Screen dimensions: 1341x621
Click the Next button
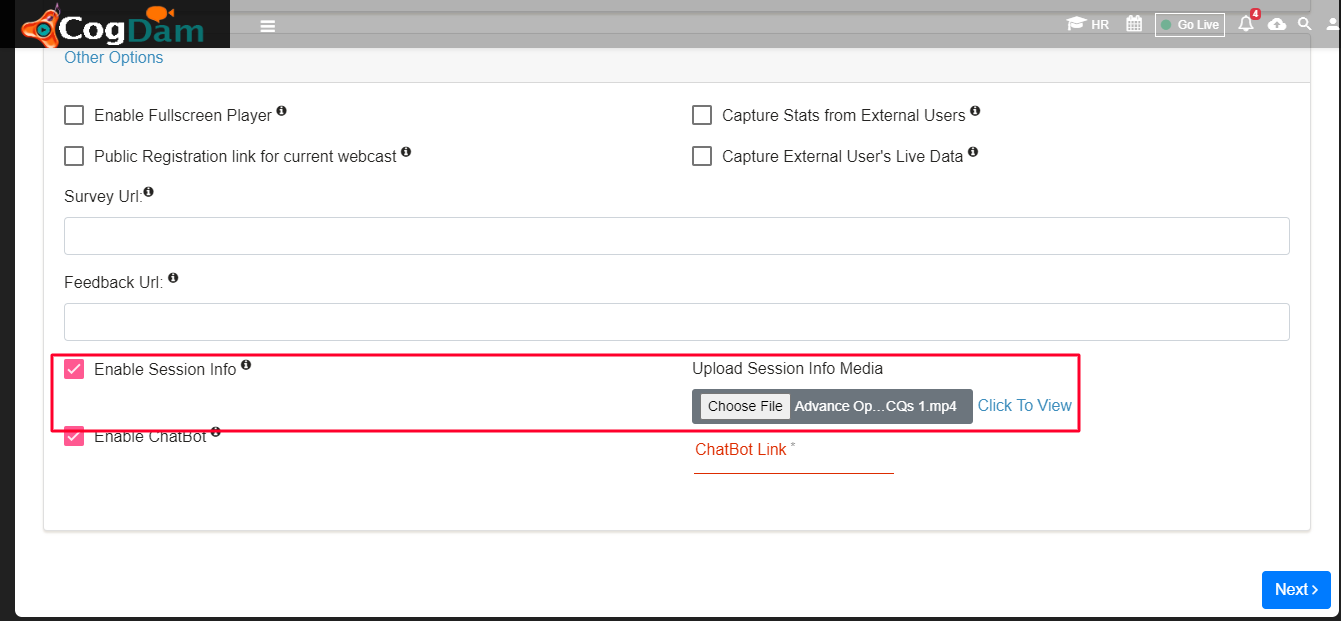1296,590
